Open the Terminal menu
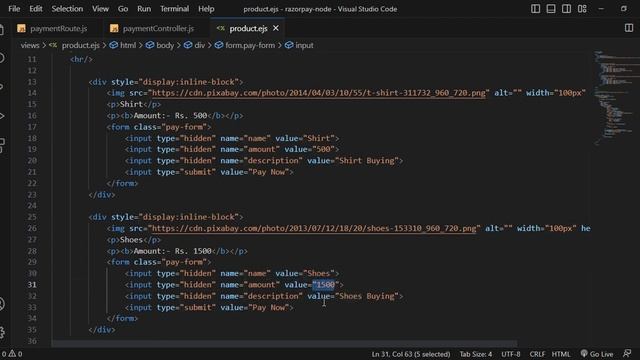 pyautogui.click(x=174, y=9)
